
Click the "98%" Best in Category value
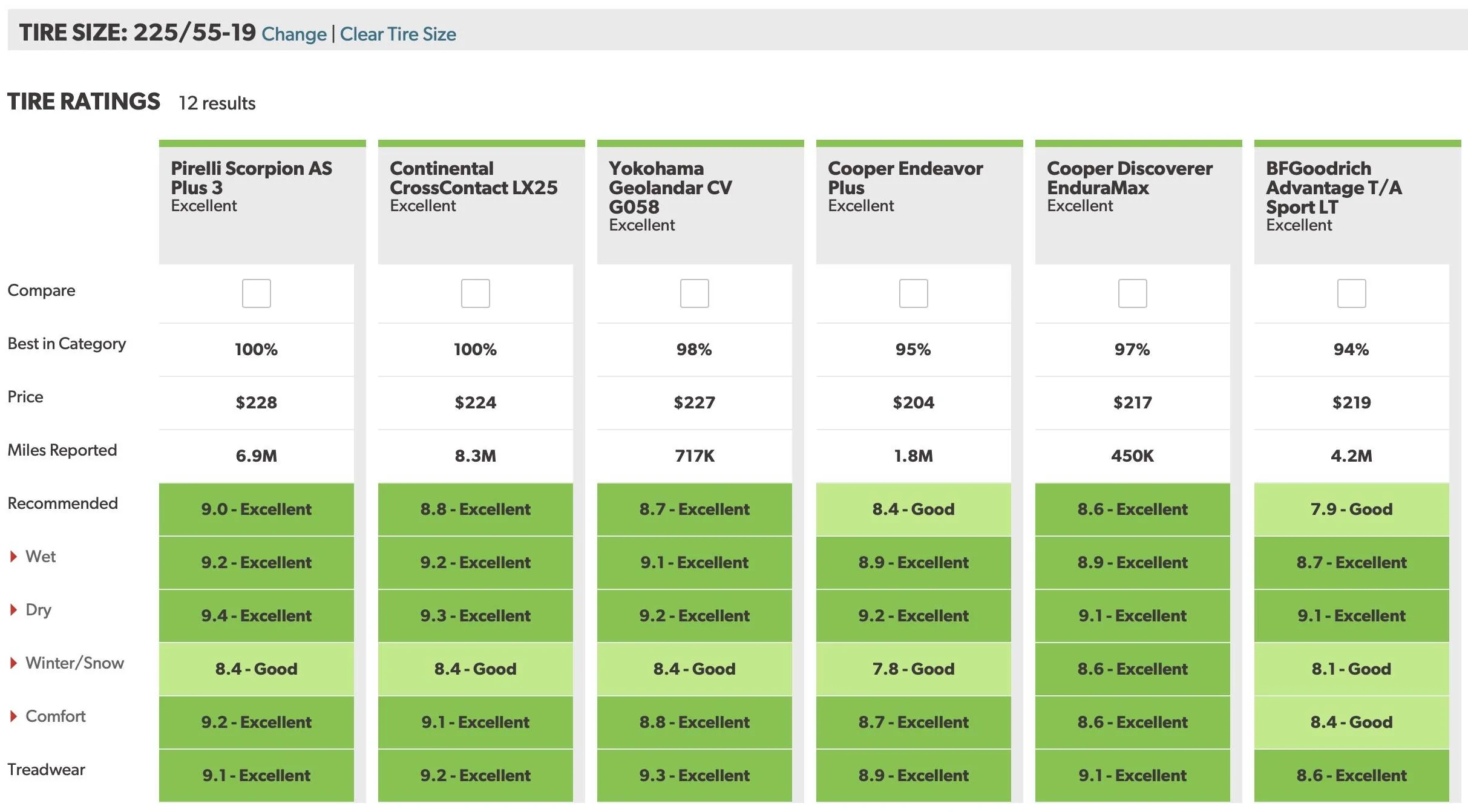(695, 349)
